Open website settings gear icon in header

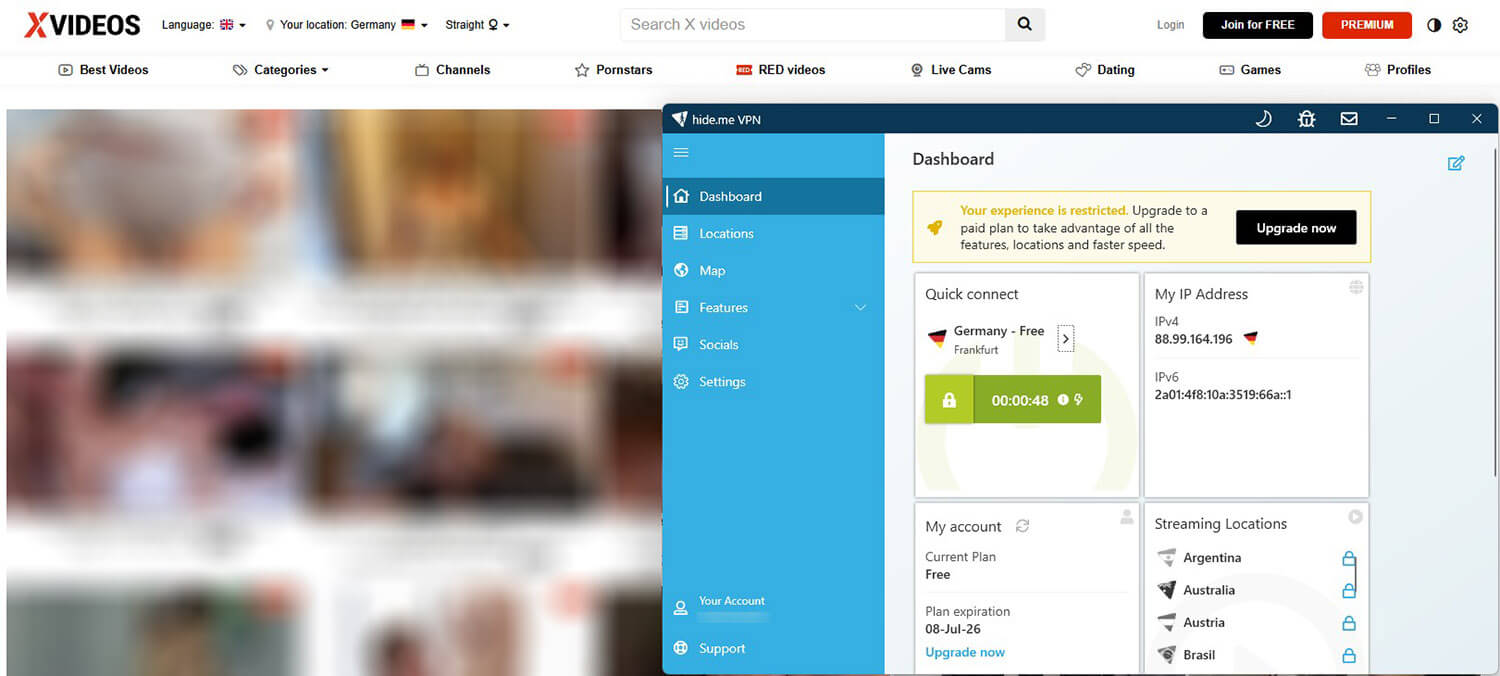coord(1460,25)
